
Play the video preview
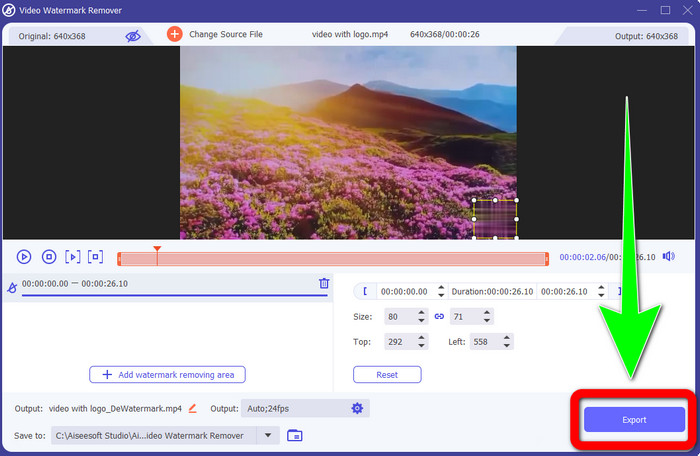point(24,257)
